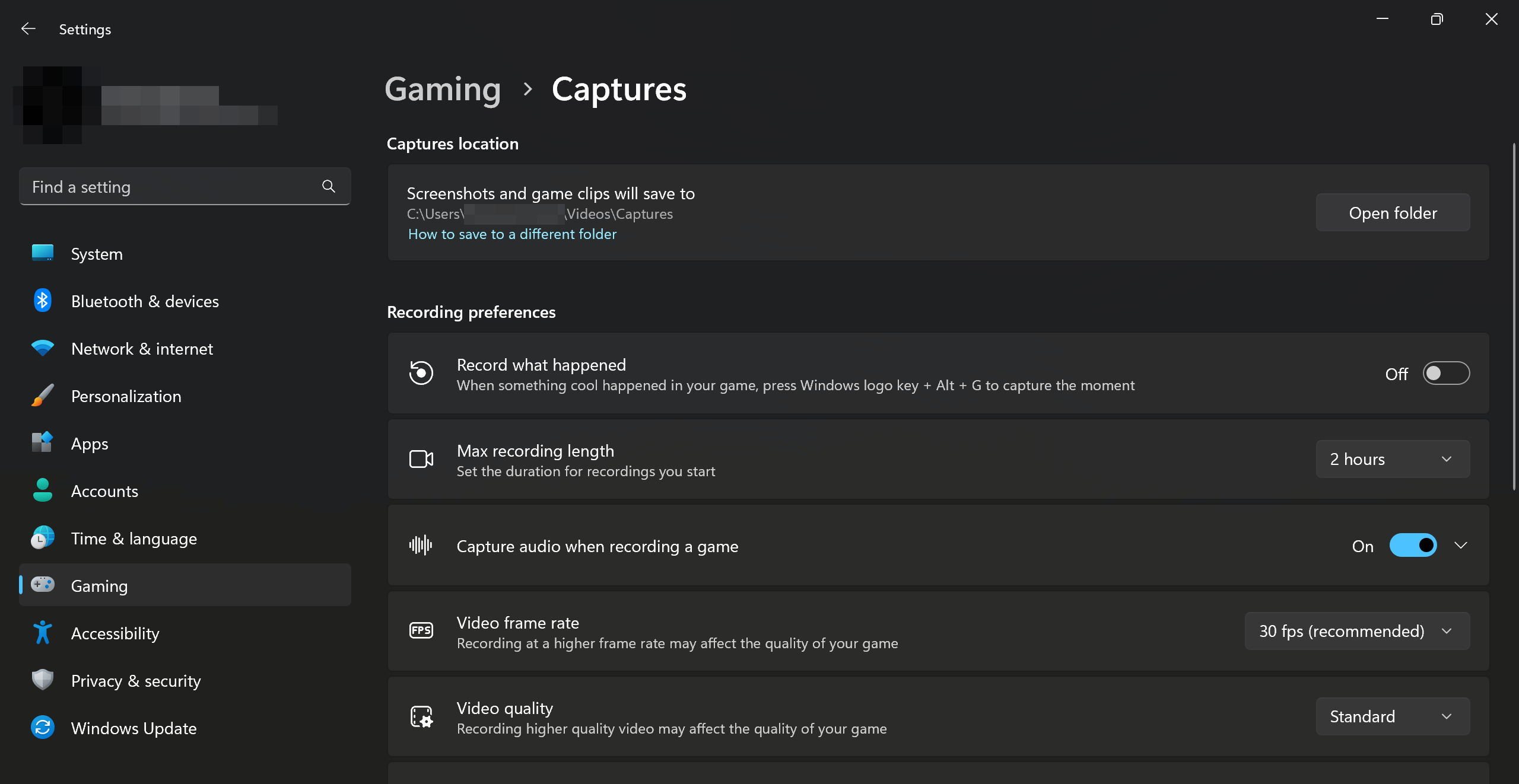Enable Record what happened
The width and height of the screenshot is (1519, 784).
pyautogui.click(x=1446, y=373)
